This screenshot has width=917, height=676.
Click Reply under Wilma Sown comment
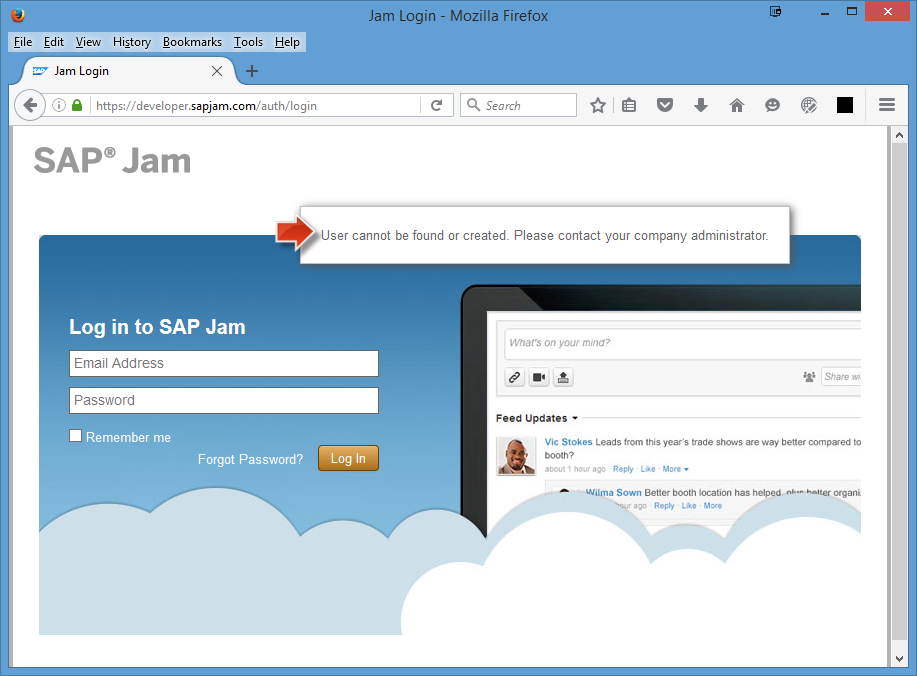(664, 506)
